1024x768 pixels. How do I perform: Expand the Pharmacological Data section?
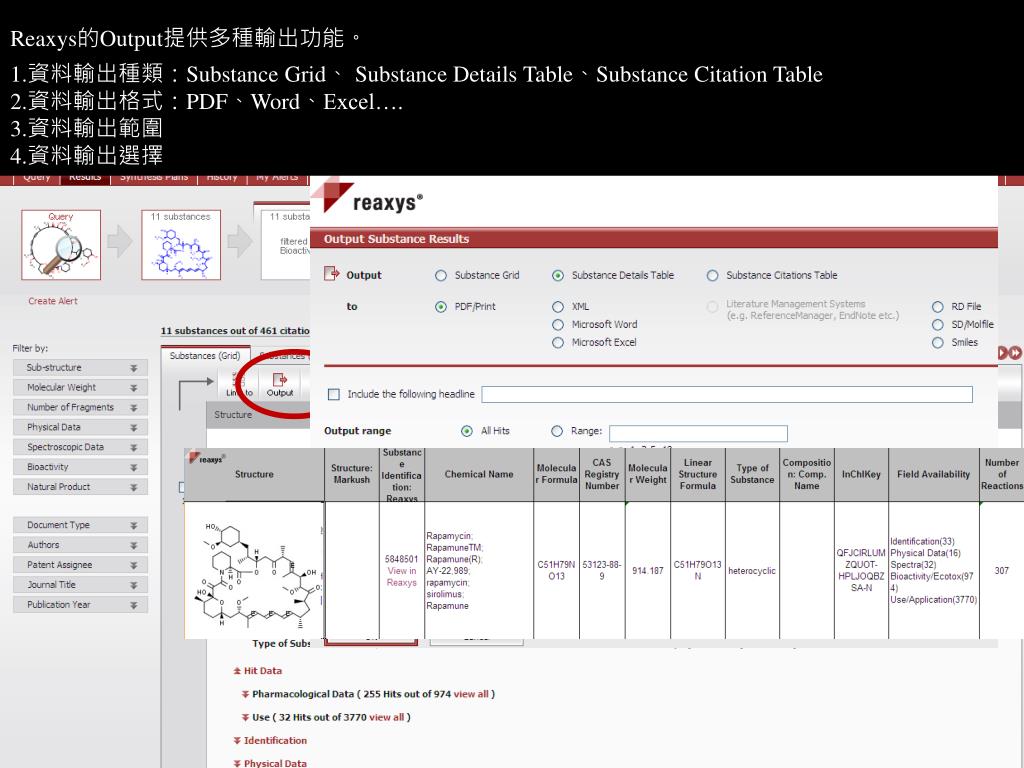click(x=246, y=694)
